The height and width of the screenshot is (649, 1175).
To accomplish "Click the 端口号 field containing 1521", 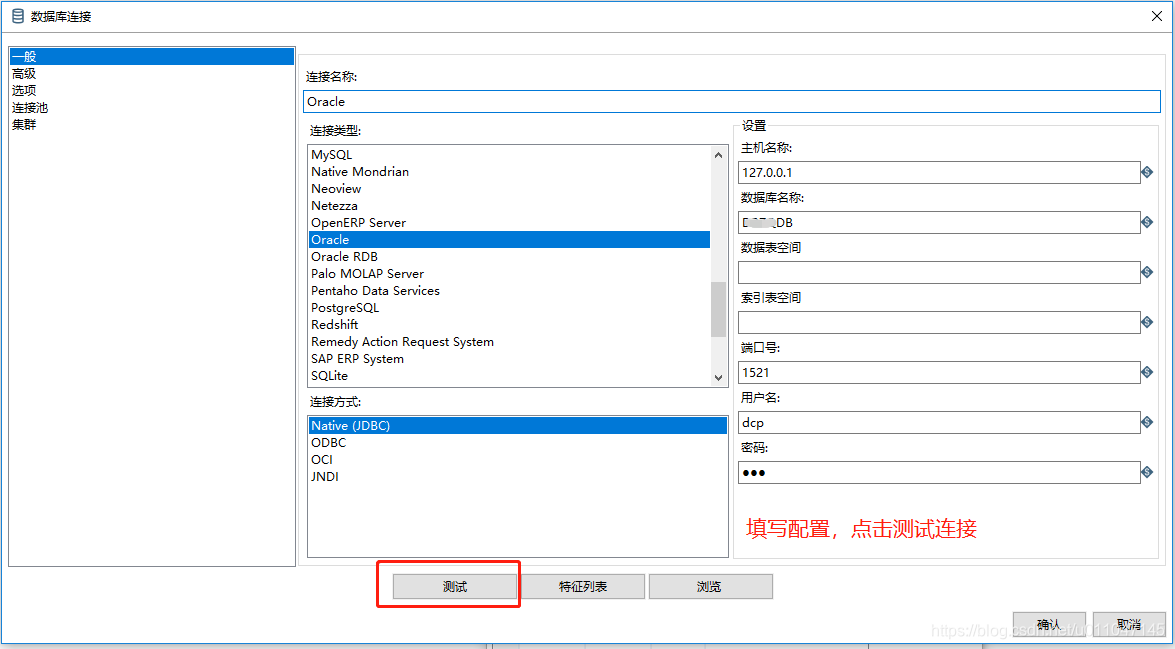I will coord(939,372).
